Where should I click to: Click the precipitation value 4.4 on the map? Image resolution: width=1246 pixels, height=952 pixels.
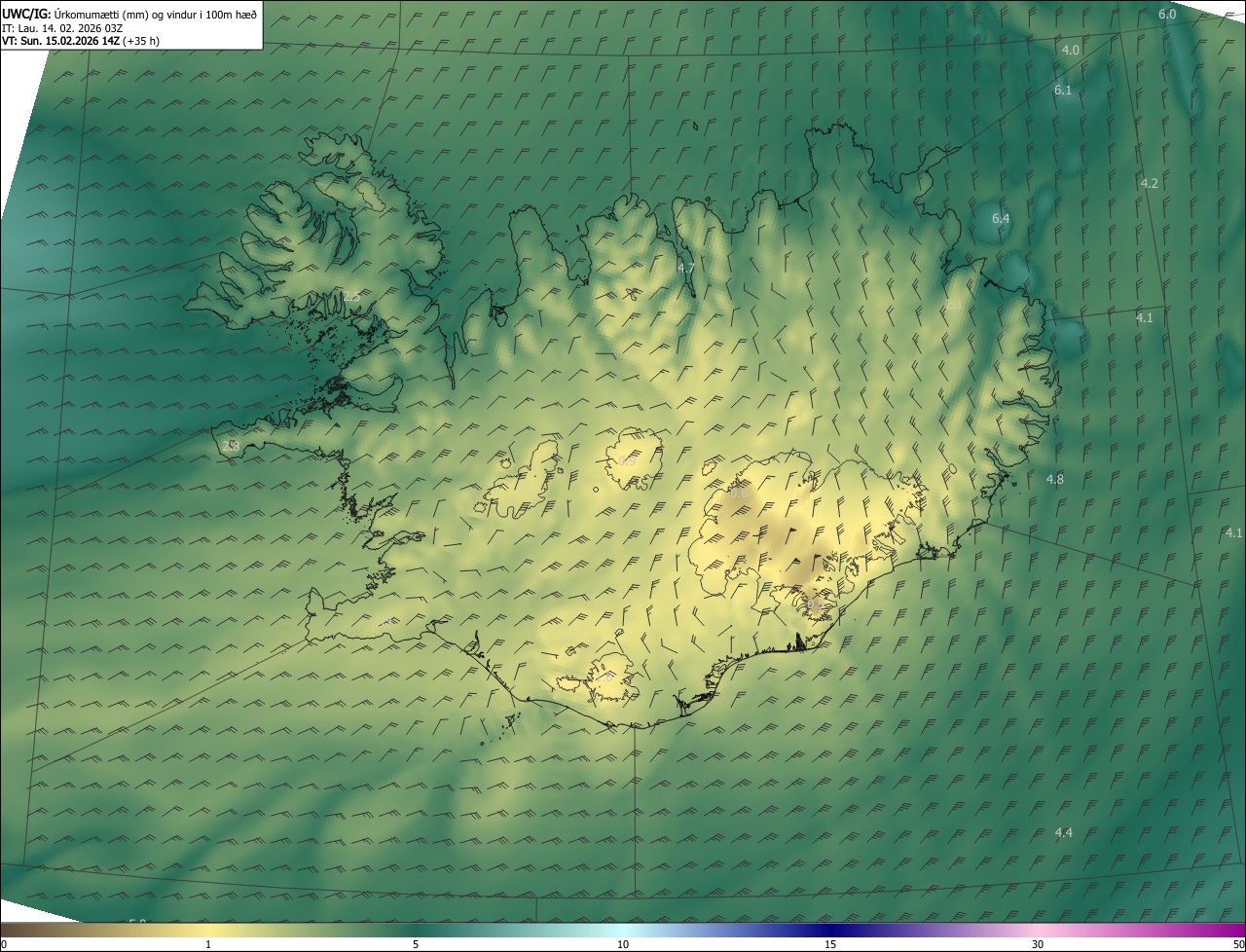coord(1064,832)
